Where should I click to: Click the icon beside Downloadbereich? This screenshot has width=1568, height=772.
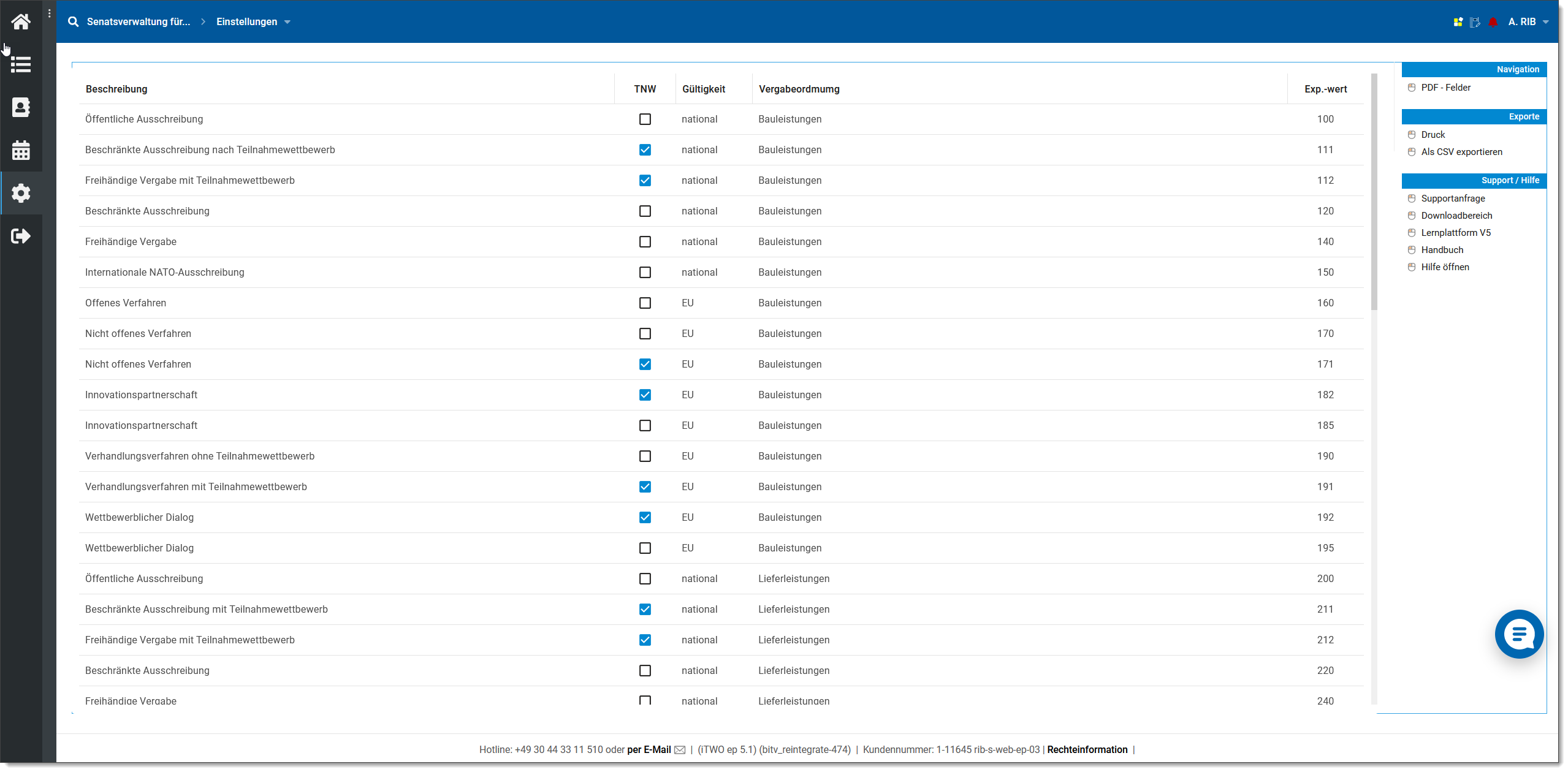1412,216
